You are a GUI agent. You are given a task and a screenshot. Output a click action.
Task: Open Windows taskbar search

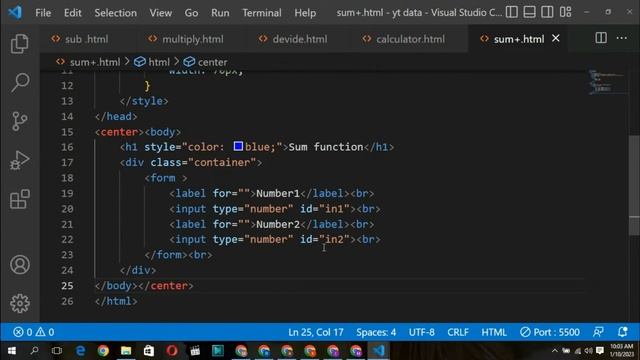pos(34,351)
